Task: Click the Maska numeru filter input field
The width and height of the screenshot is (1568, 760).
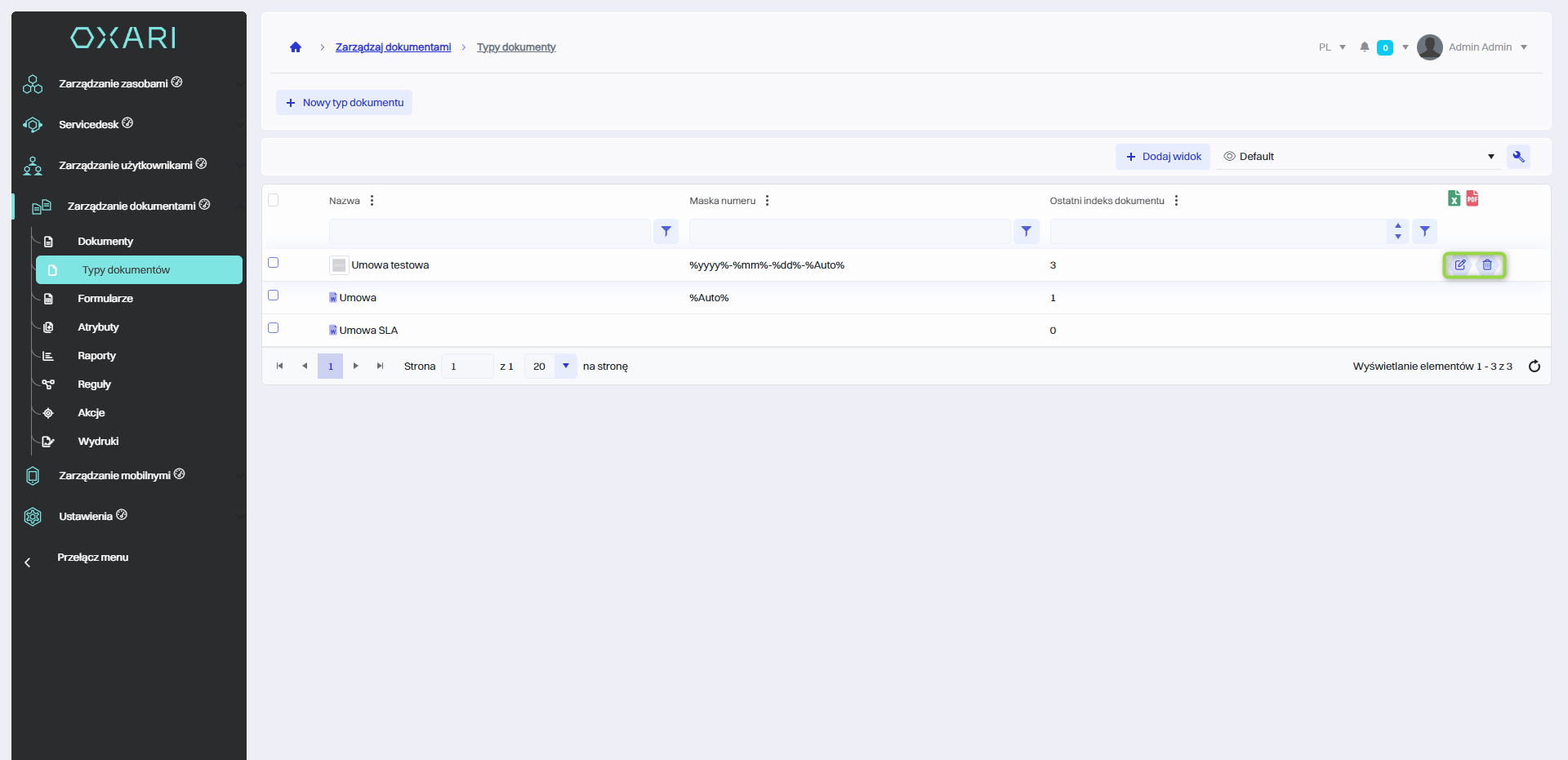Action: [849, 232]
